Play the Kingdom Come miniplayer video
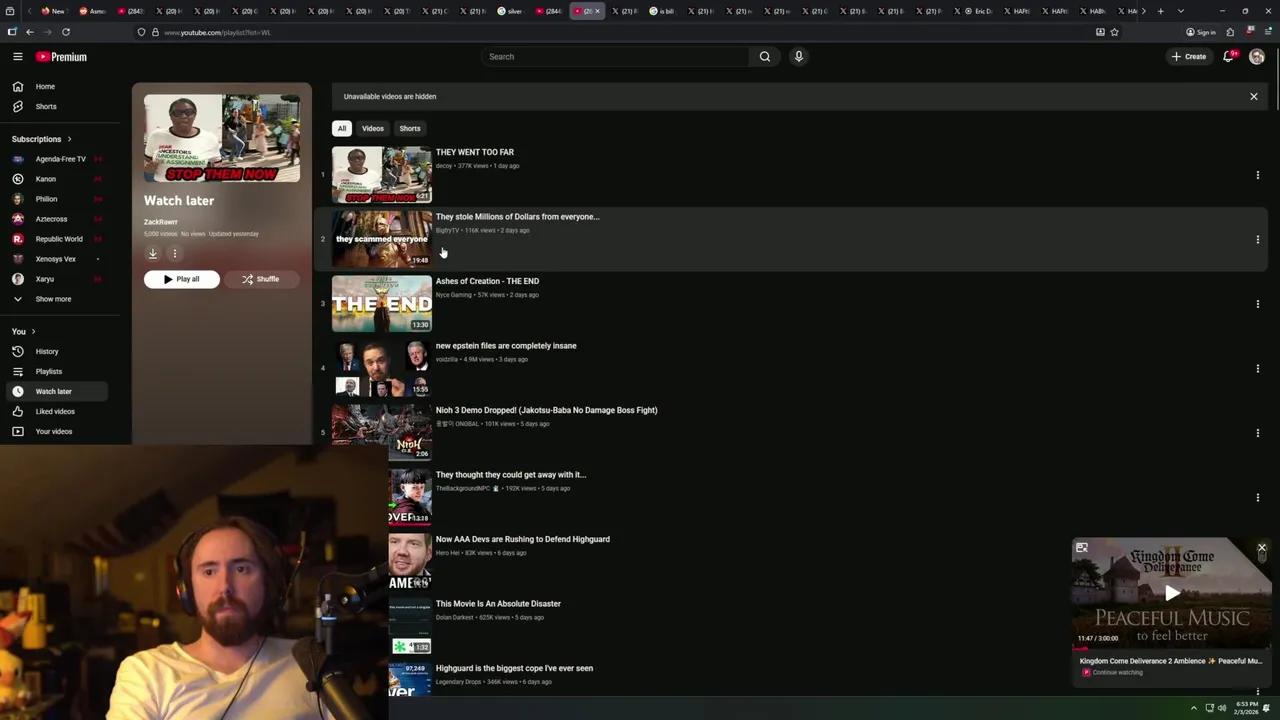 click(x=1172, y=593)
